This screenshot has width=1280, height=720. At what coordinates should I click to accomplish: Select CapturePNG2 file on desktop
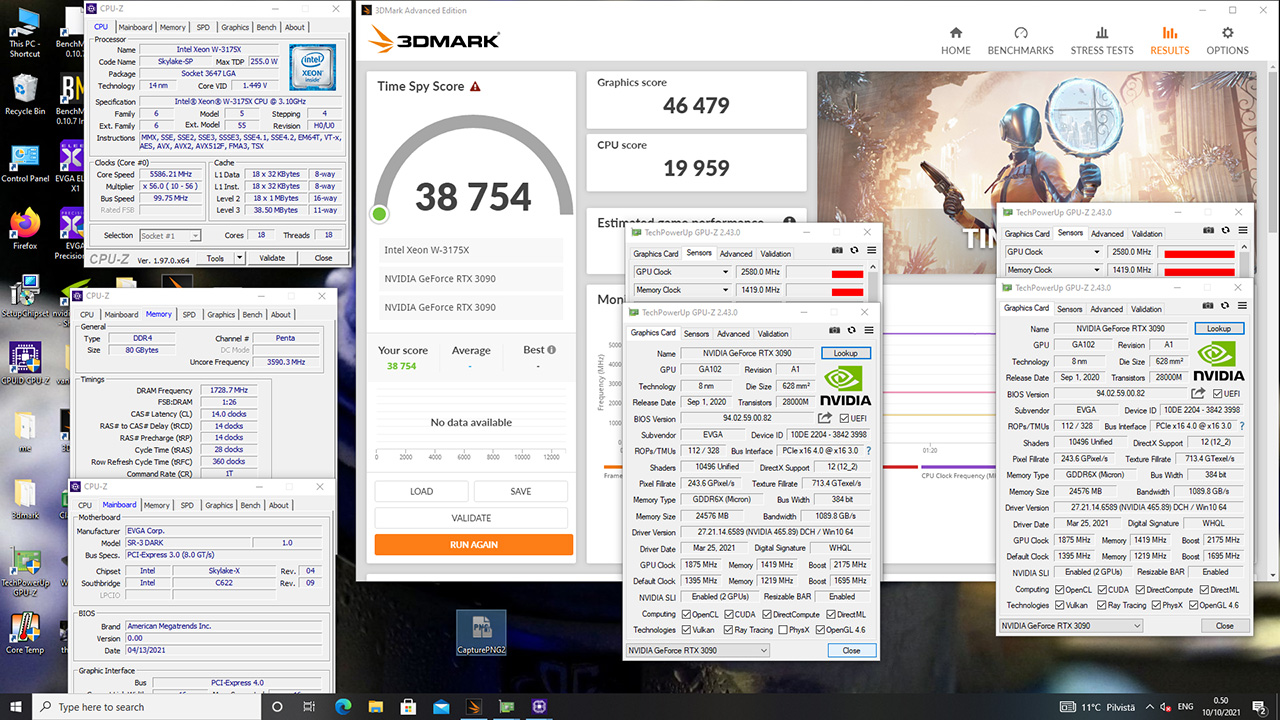pos(481,632)
